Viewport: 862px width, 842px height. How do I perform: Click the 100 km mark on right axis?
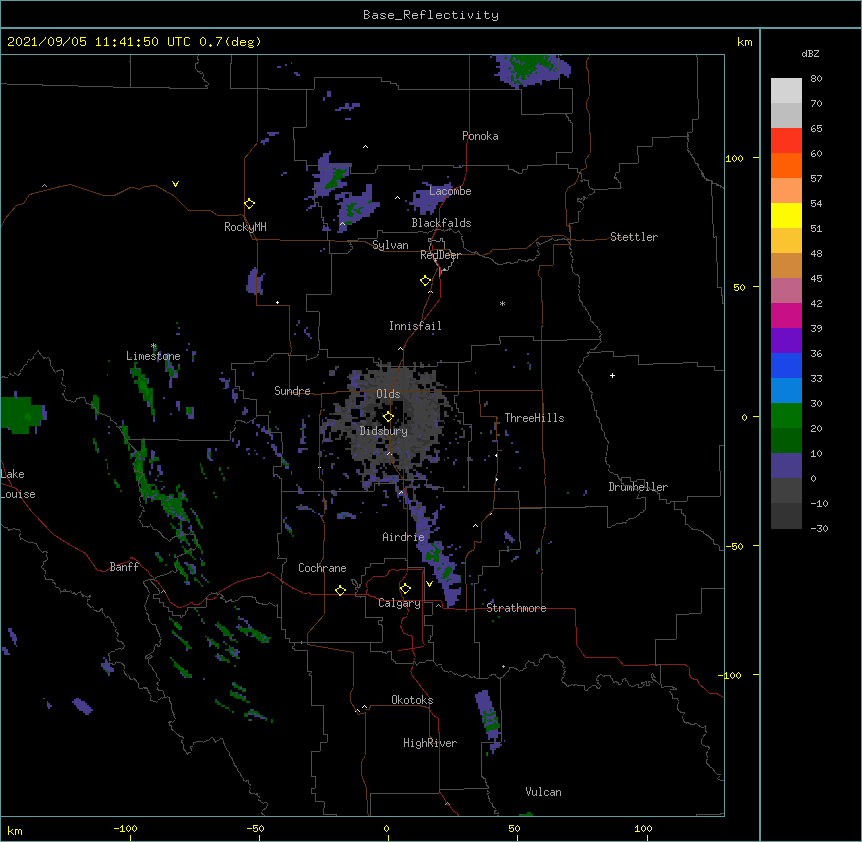coord(734,158)
